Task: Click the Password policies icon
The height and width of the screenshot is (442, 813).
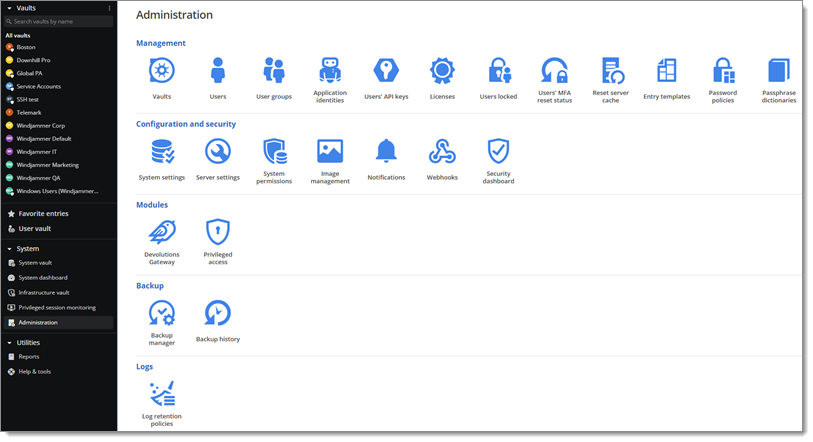Action: [723, 72]
